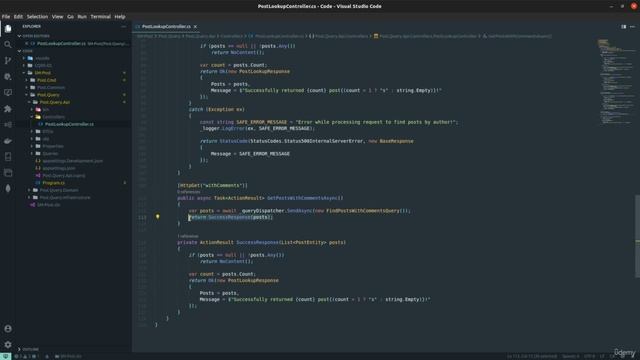Screen dimensions: 640x360
Task: Close PostLookupController.cs in Open Editors list
Action: pos(27,43)
